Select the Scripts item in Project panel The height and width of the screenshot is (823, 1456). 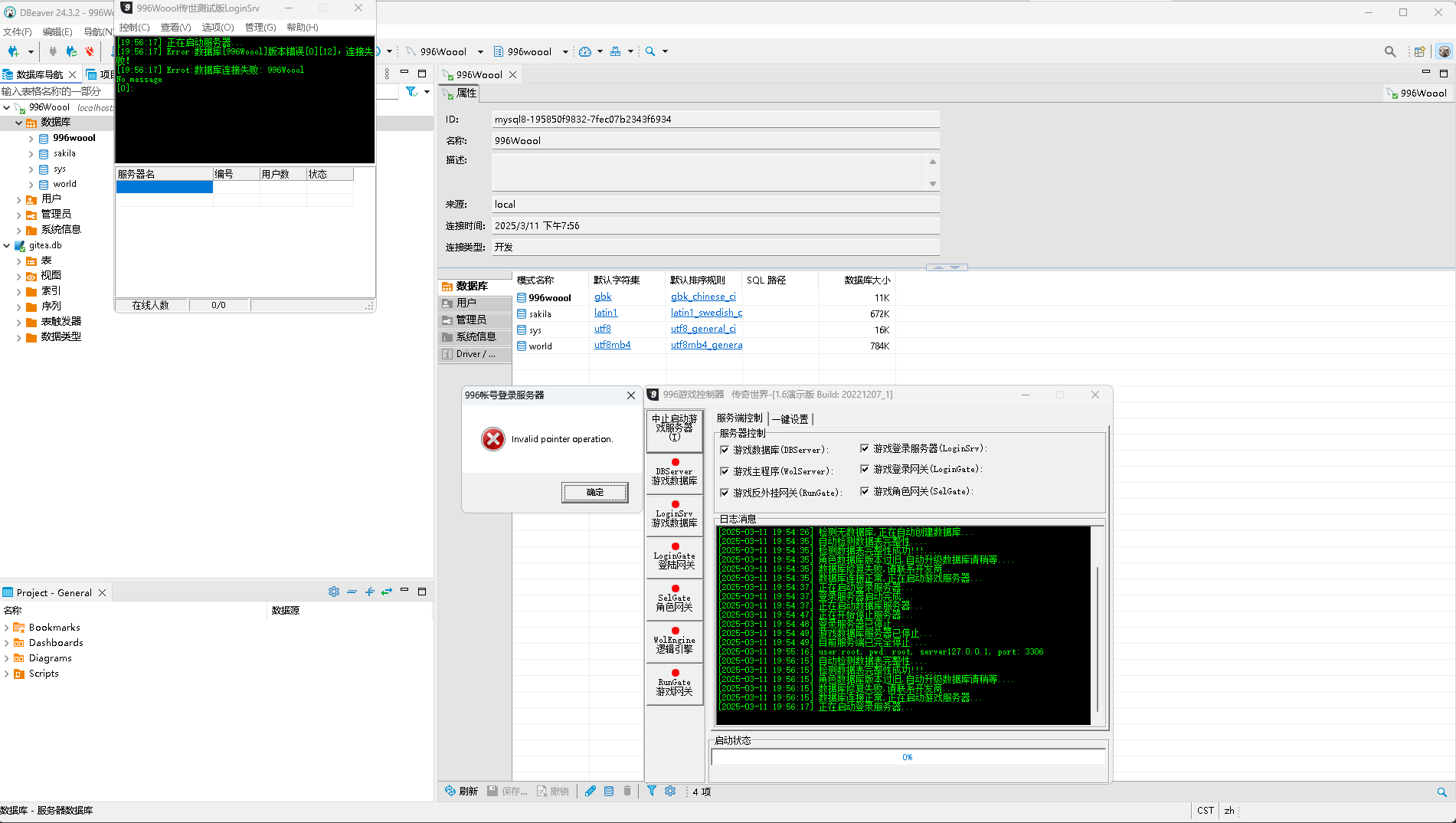(x=44, y=674)
